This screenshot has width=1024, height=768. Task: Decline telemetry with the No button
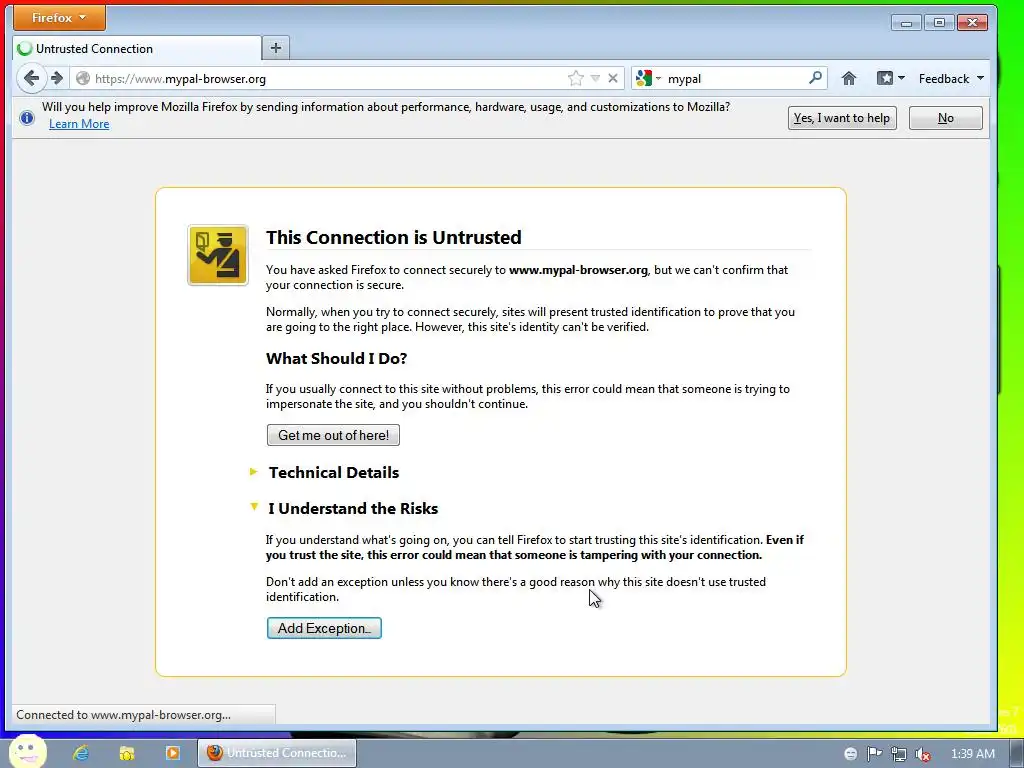pyautogui.click(x=945, y=118)
